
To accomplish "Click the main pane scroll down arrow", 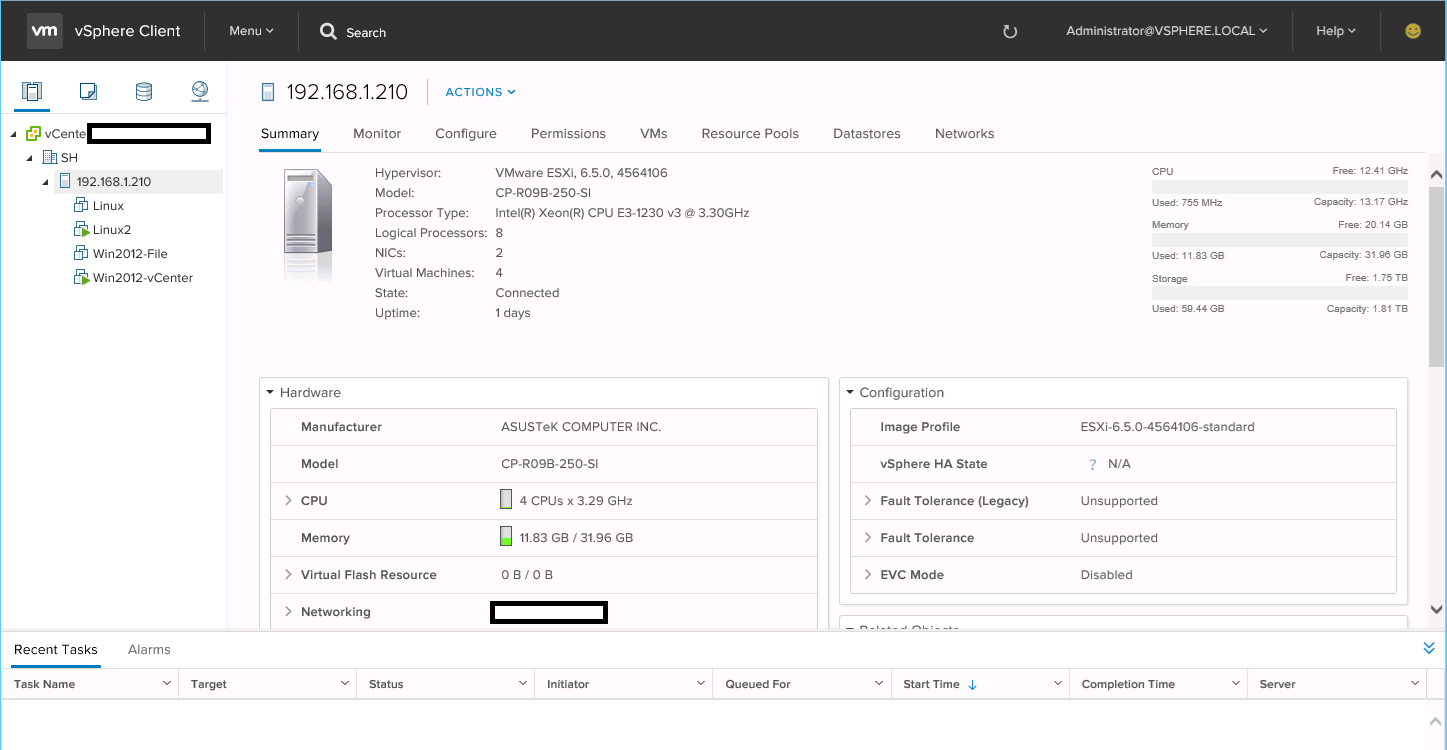I will tap(1437, 609).
